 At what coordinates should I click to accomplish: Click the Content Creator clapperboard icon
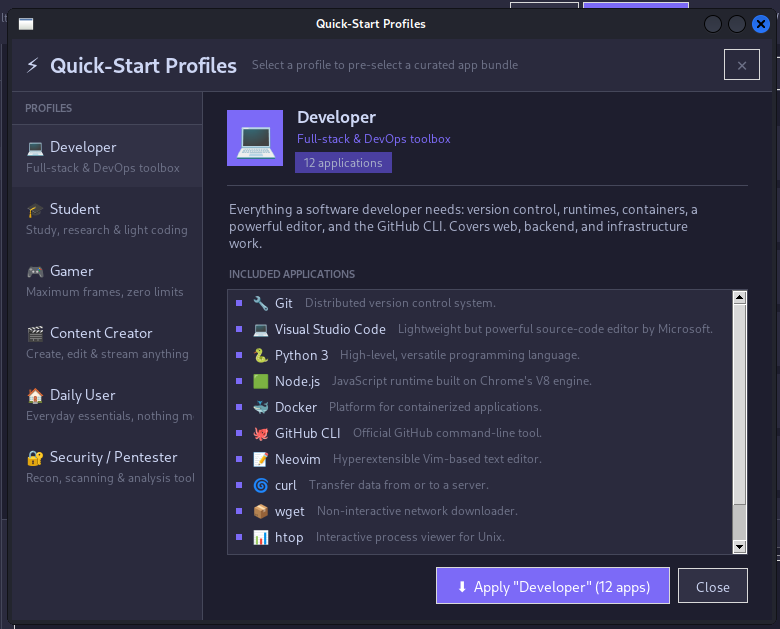(x=35, y=334)
